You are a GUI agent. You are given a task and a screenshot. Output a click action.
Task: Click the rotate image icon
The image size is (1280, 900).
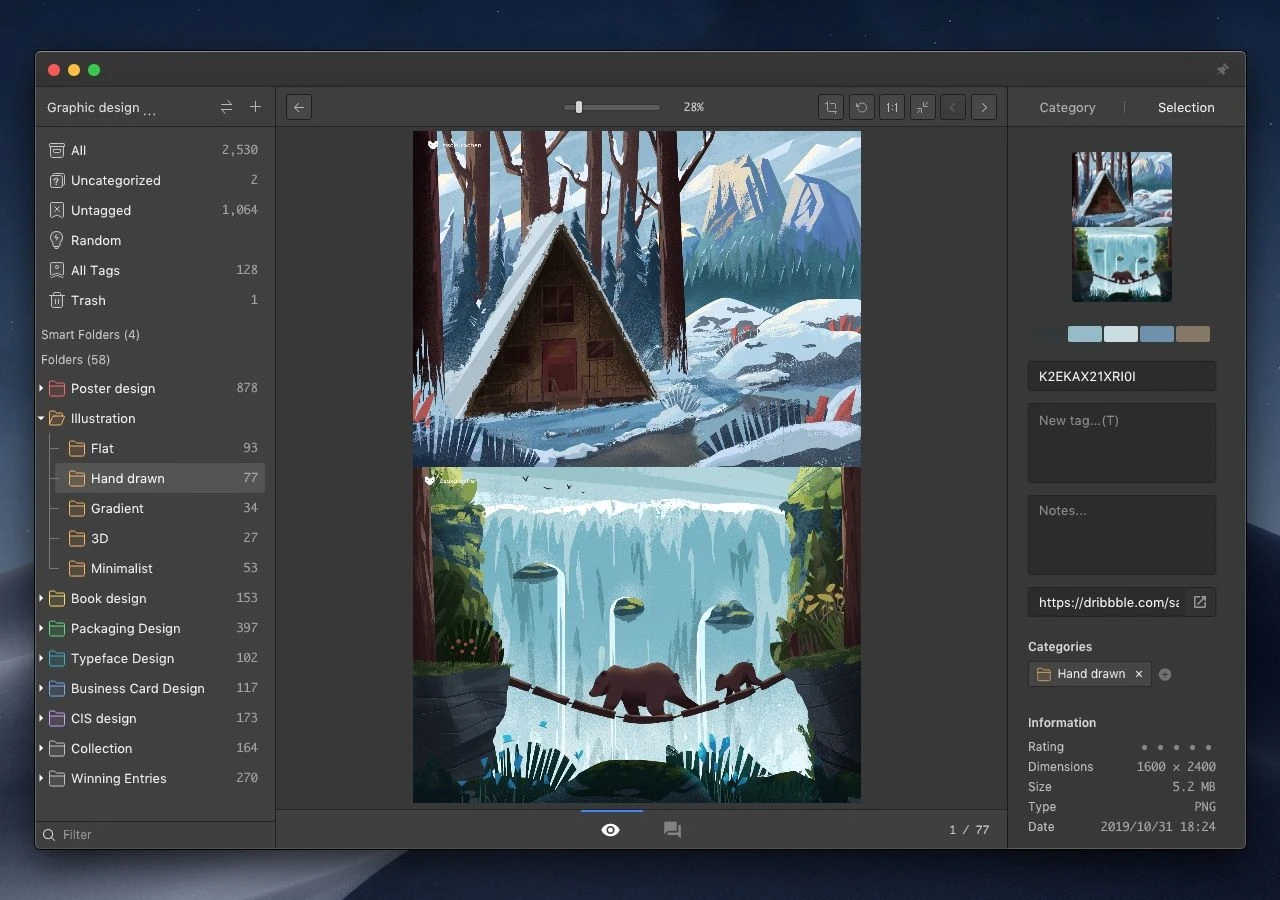861,107
